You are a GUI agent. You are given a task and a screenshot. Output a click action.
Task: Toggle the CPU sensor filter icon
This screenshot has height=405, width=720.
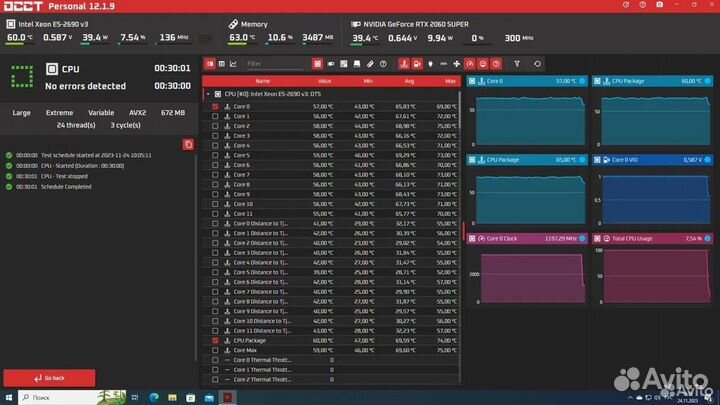click(x=317, y=64)
